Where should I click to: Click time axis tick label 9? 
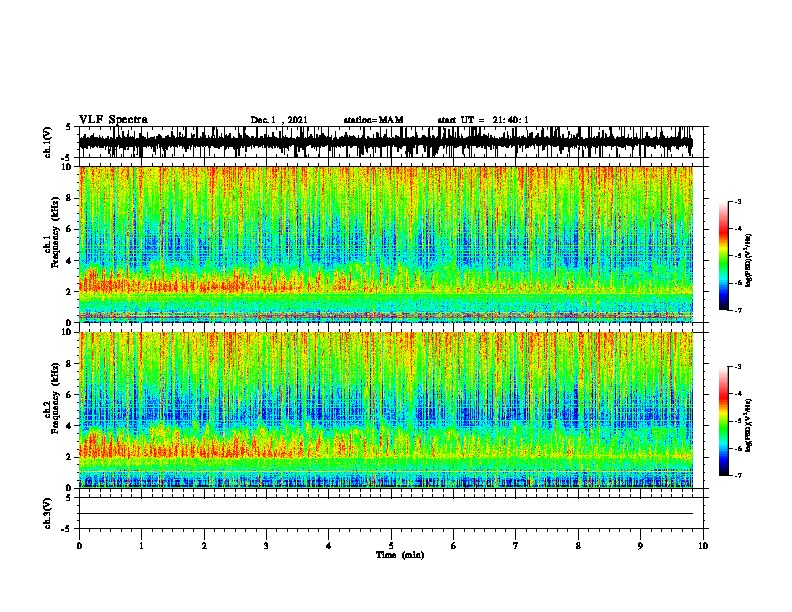pyautogui.click(x=640, y=545)
